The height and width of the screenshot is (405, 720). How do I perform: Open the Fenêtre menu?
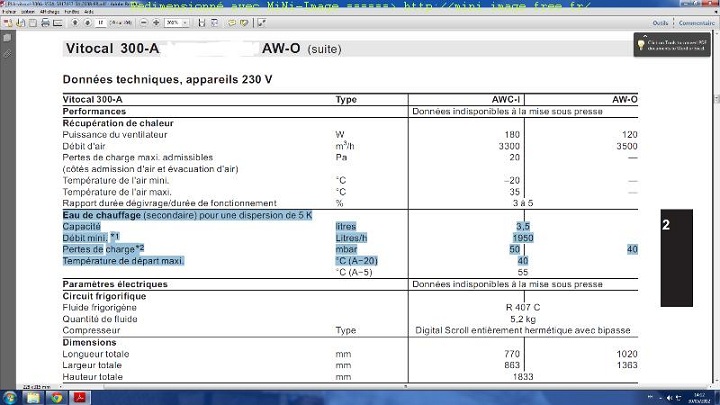(66, 12)
